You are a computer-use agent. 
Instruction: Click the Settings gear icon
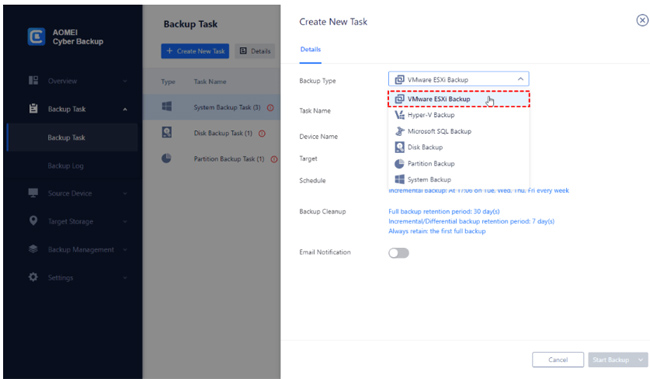point(33,277)
